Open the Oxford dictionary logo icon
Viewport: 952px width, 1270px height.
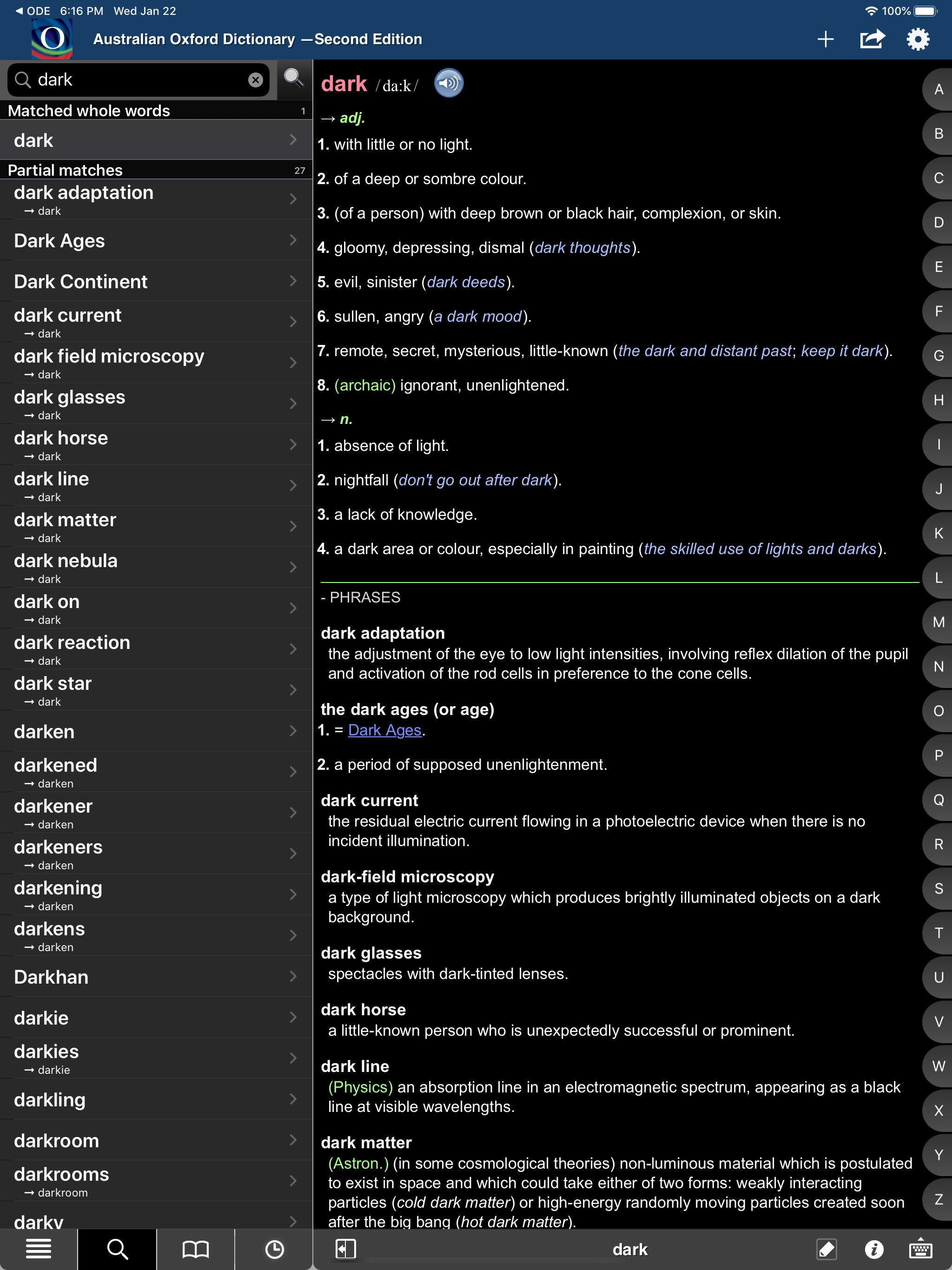(52, 39)
